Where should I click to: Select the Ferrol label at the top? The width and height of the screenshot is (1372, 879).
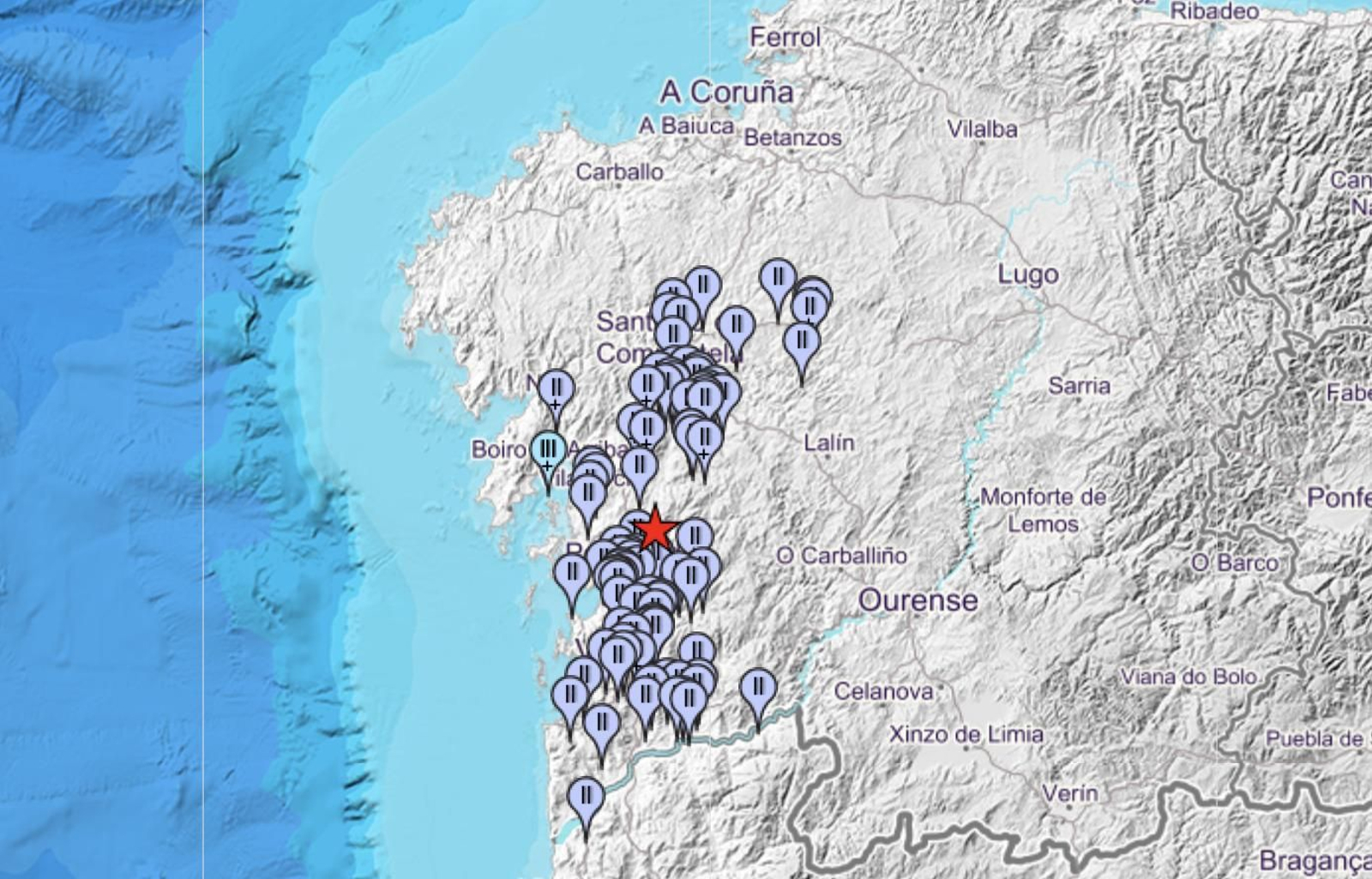786,36
